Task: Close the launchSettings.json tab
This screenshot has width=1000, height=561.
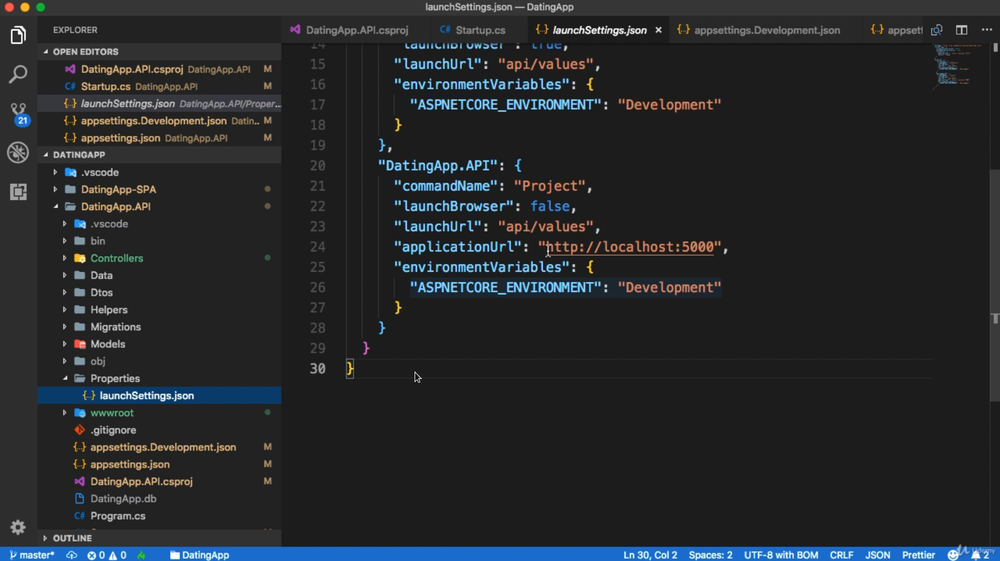Action: click(658, 30)
